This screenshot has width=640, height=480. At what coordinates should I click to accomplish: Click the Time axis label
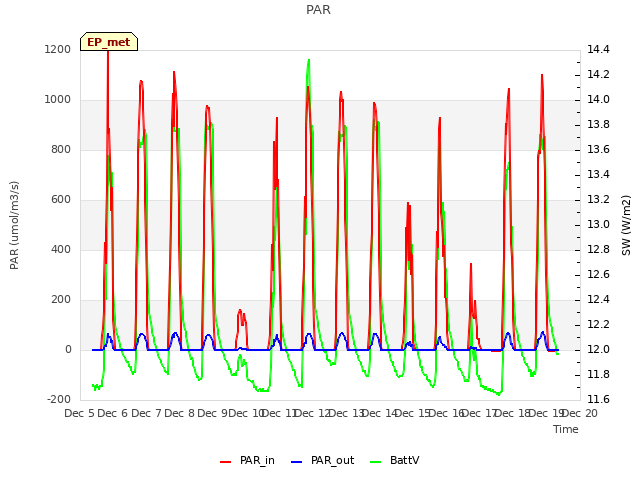[566, 429]
